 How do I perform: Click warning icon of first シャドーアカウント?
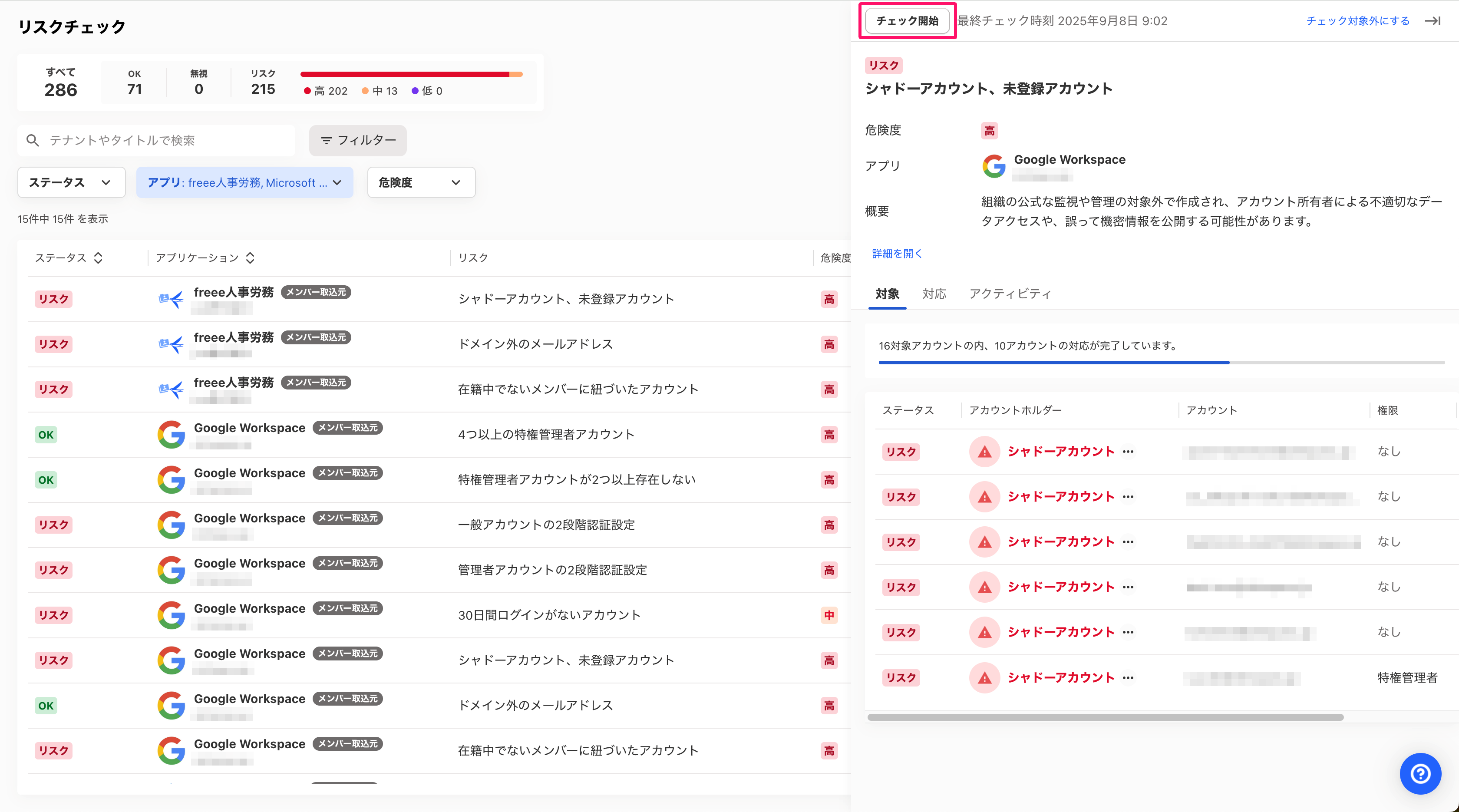tap(984, 452)
